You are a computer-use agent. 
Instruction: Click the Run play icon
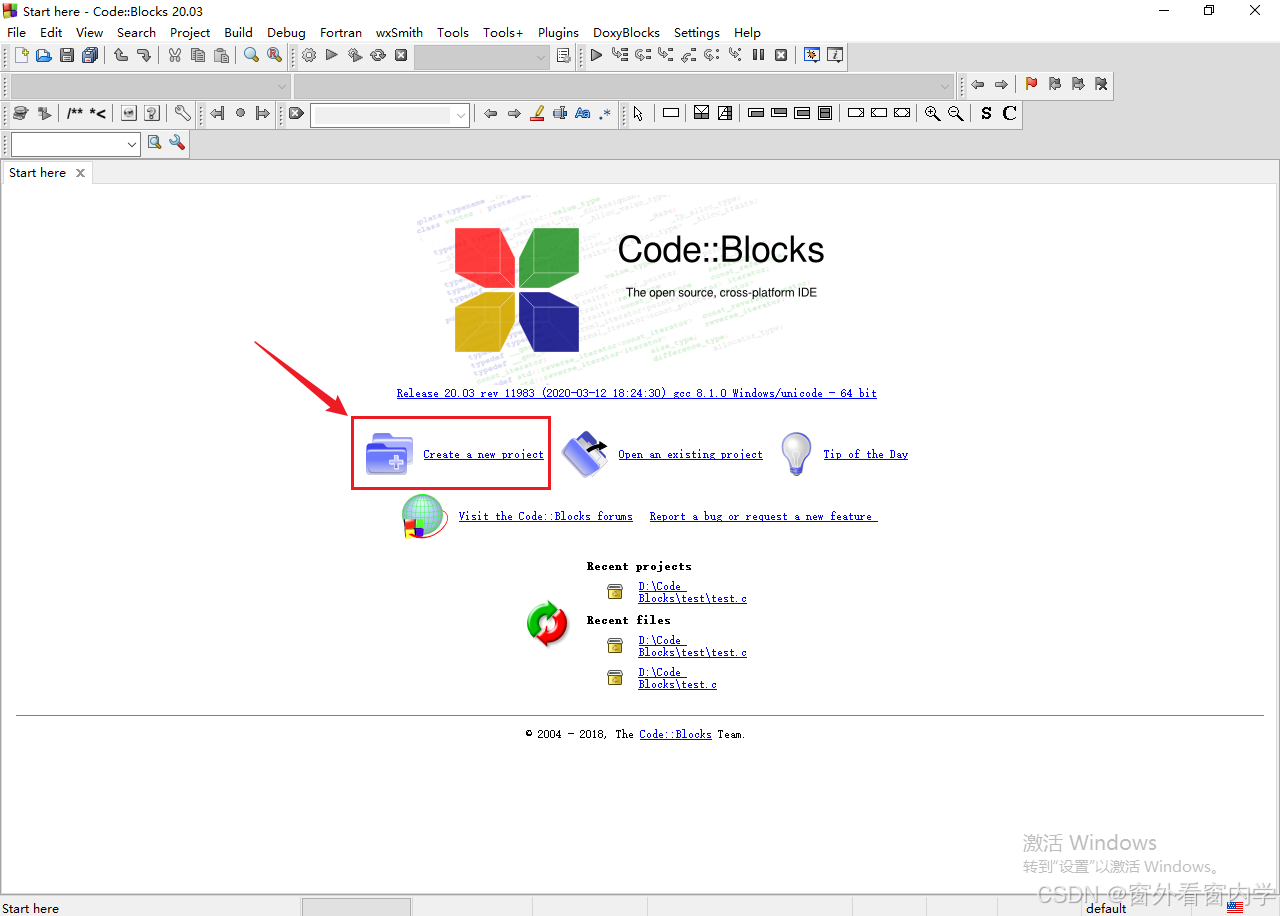332,56
